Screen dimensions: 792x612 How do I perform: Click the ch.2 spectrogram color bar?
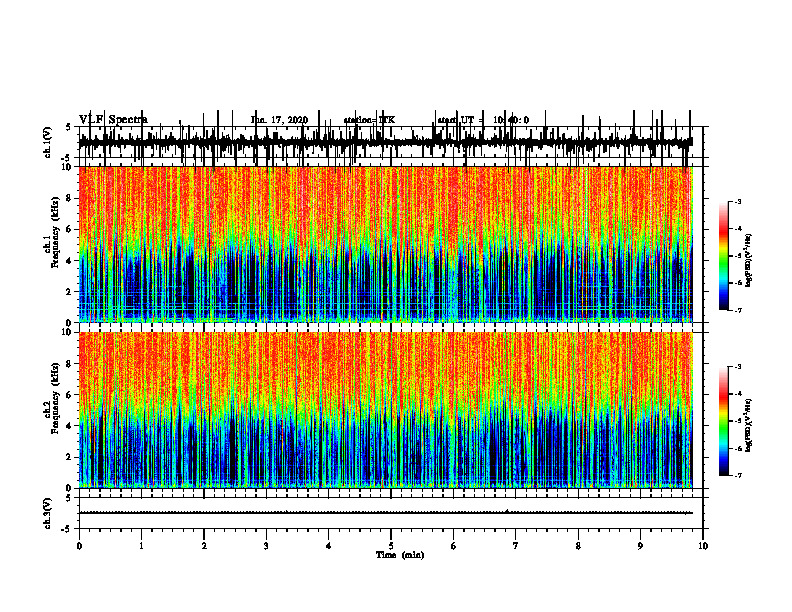724,421
